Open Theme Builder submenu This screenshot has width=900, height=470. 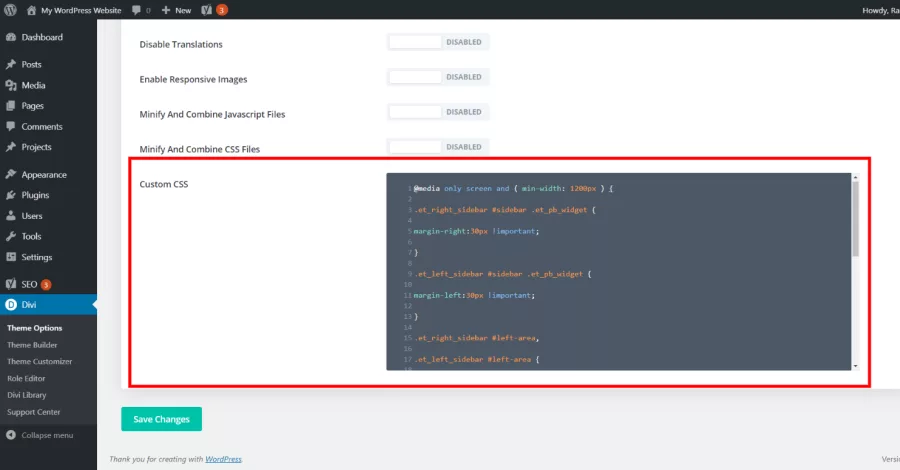[32, 345]
